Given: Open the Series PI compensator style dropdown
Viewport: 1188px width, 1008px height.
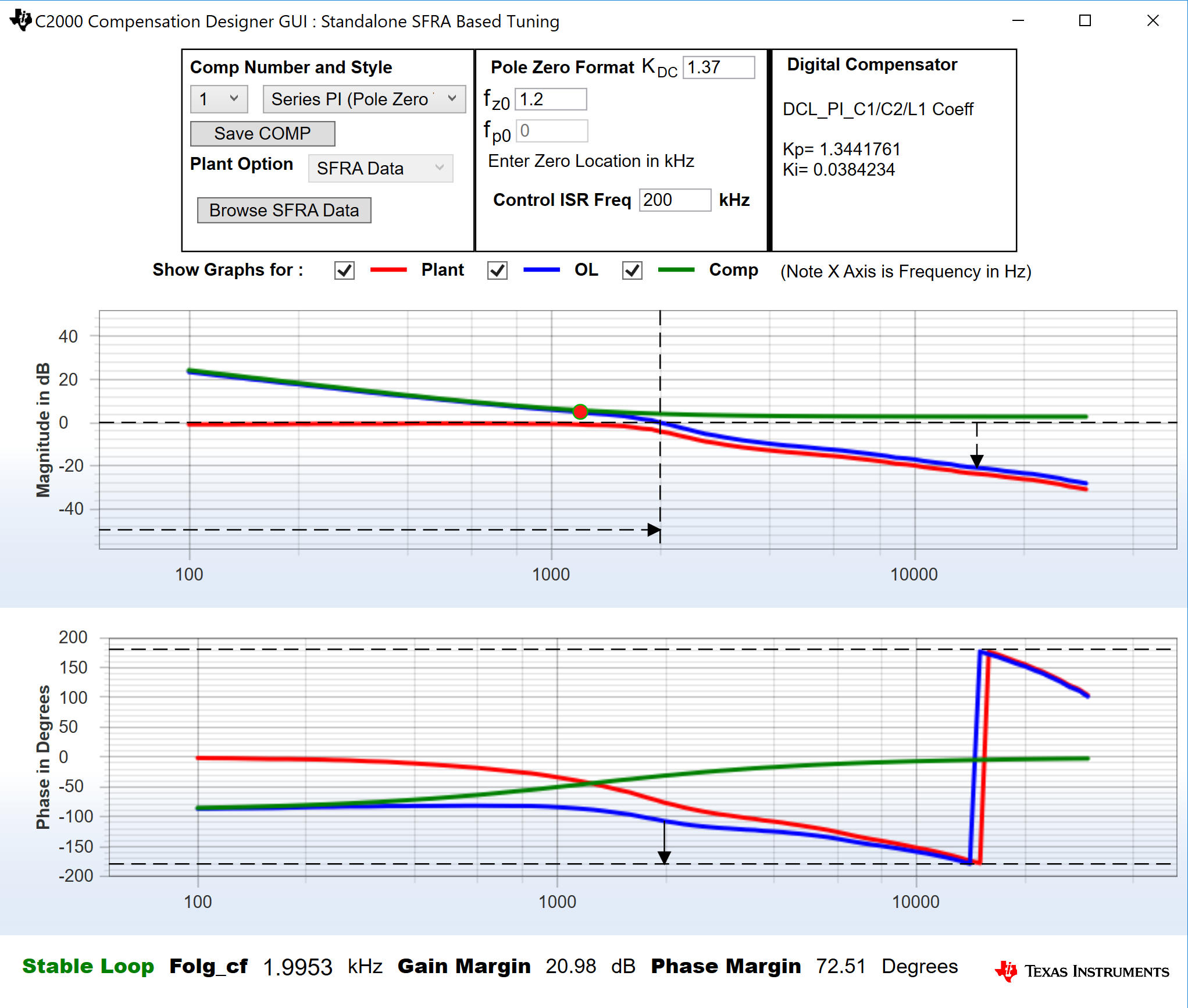Looking at the screenshot, I should pyautogui.click(x=364, y=99).
